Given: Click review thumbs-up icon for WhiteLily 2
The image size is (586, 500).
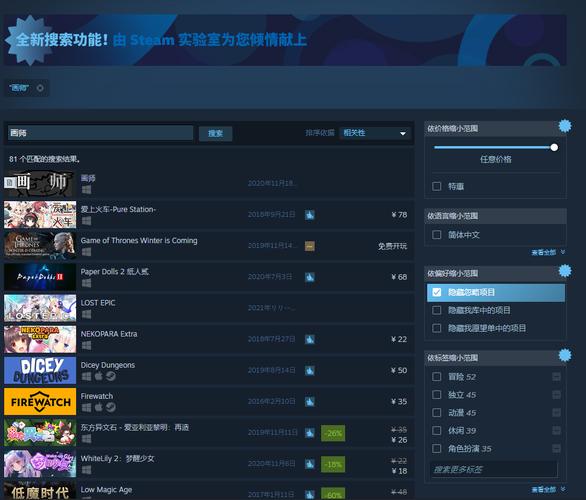Looking at the screenshot, I should pos(309,464).
